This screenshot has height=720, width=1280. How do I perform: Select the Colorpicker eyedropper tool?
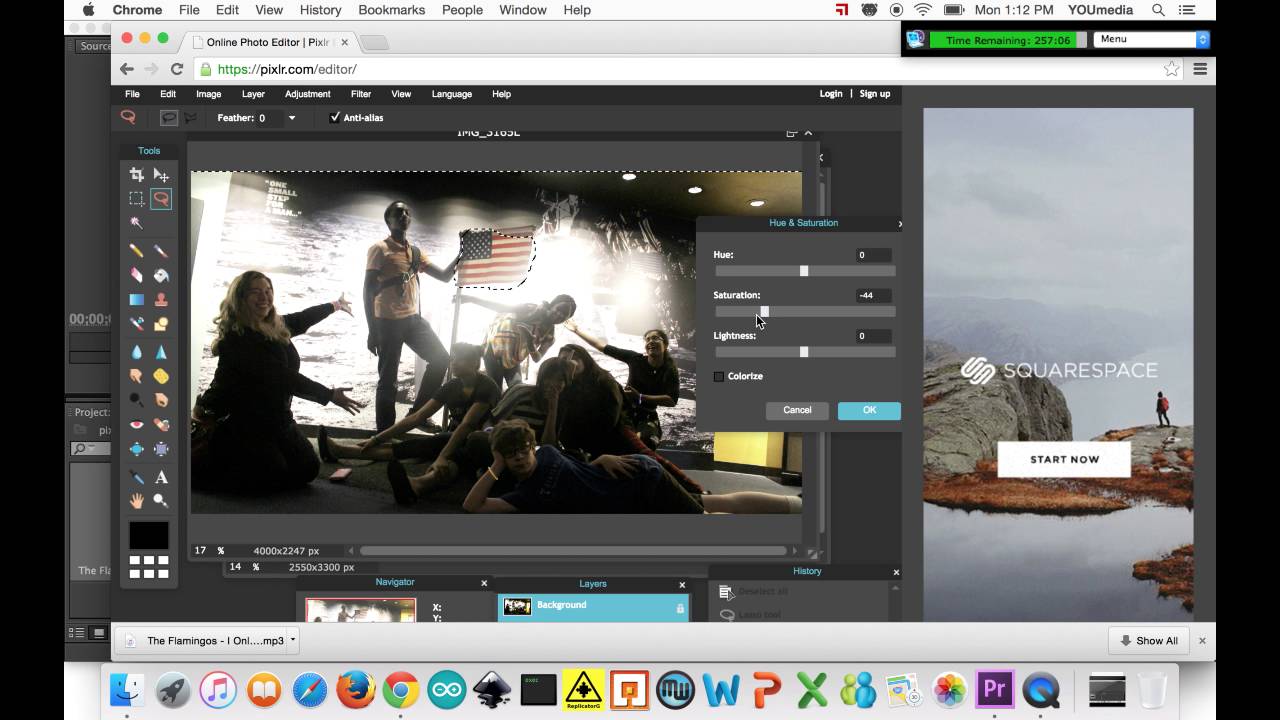tap(137, 477)
